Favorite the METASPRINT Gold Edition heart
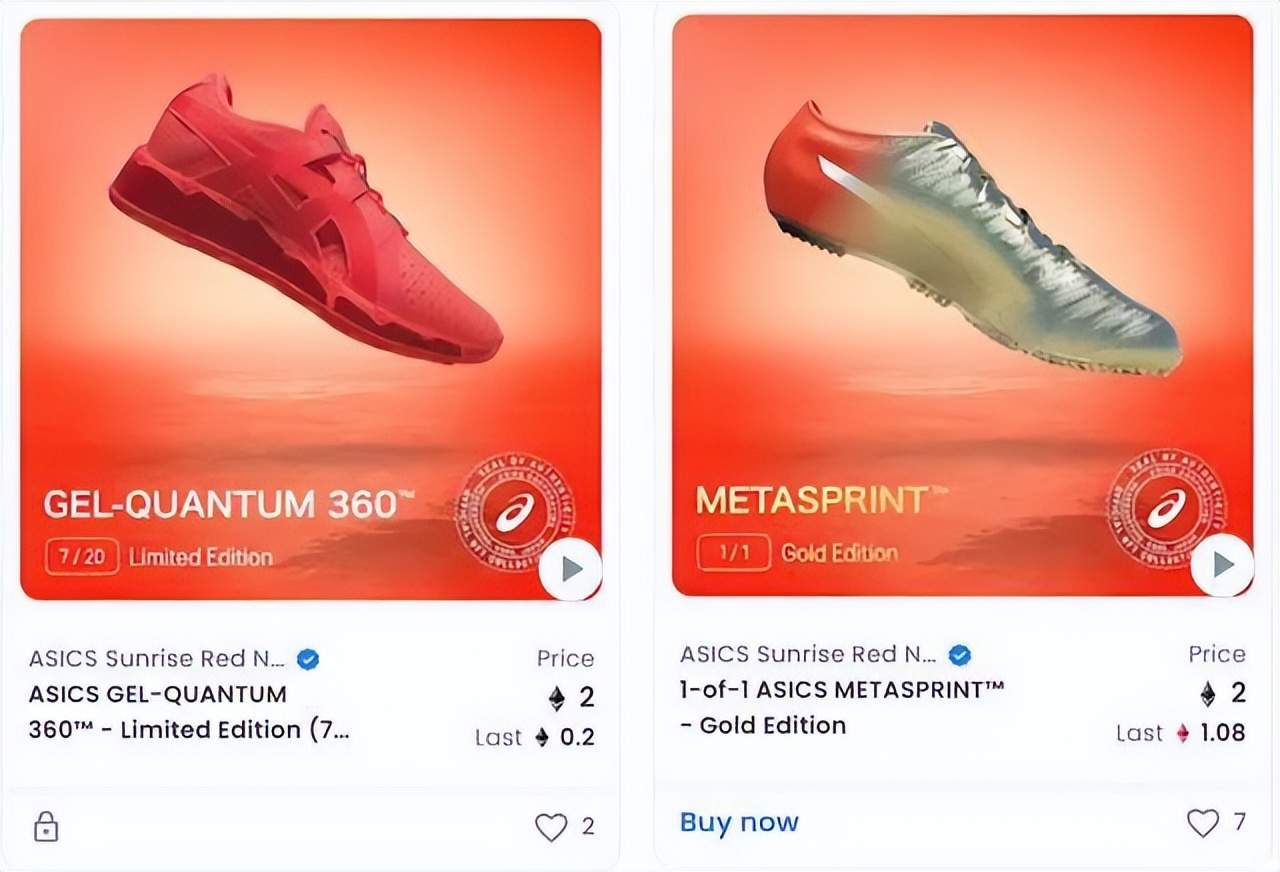Viewport: 1280px width, 872px height. [x=1203, y=823]
